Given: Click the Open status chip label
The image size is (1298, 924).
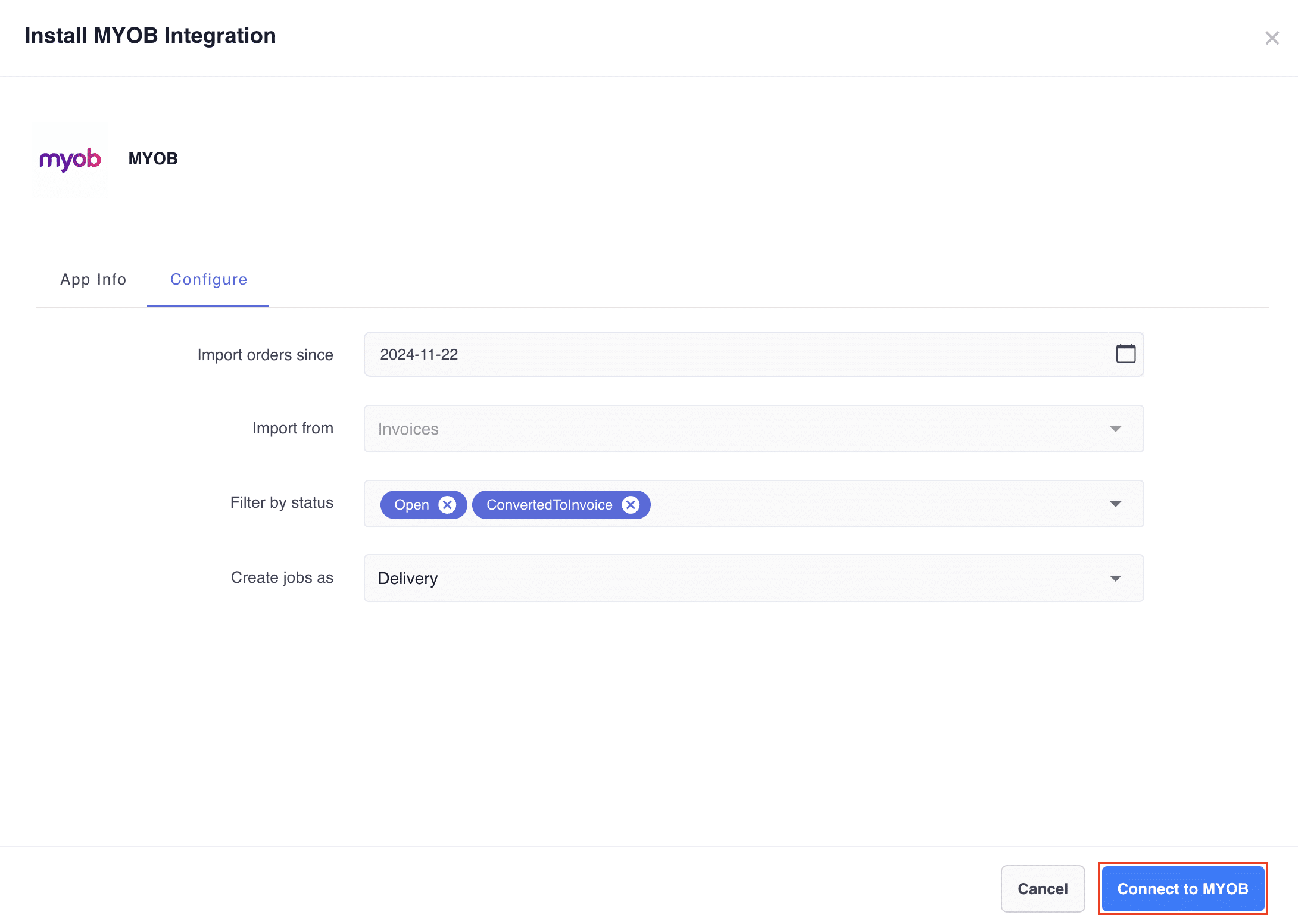Looking at the screenshot, I should [x=411, y=505].
